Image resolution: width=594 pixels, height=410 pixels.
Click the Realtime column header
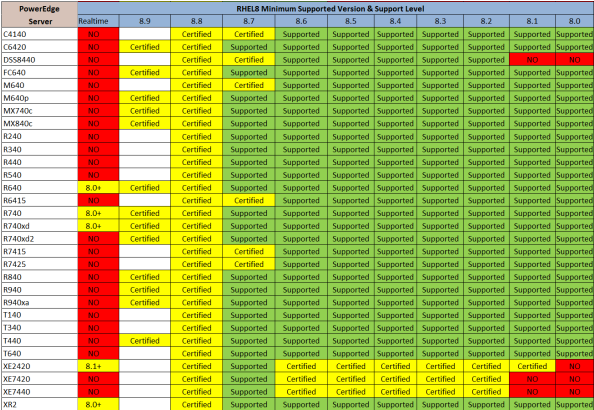98,21
